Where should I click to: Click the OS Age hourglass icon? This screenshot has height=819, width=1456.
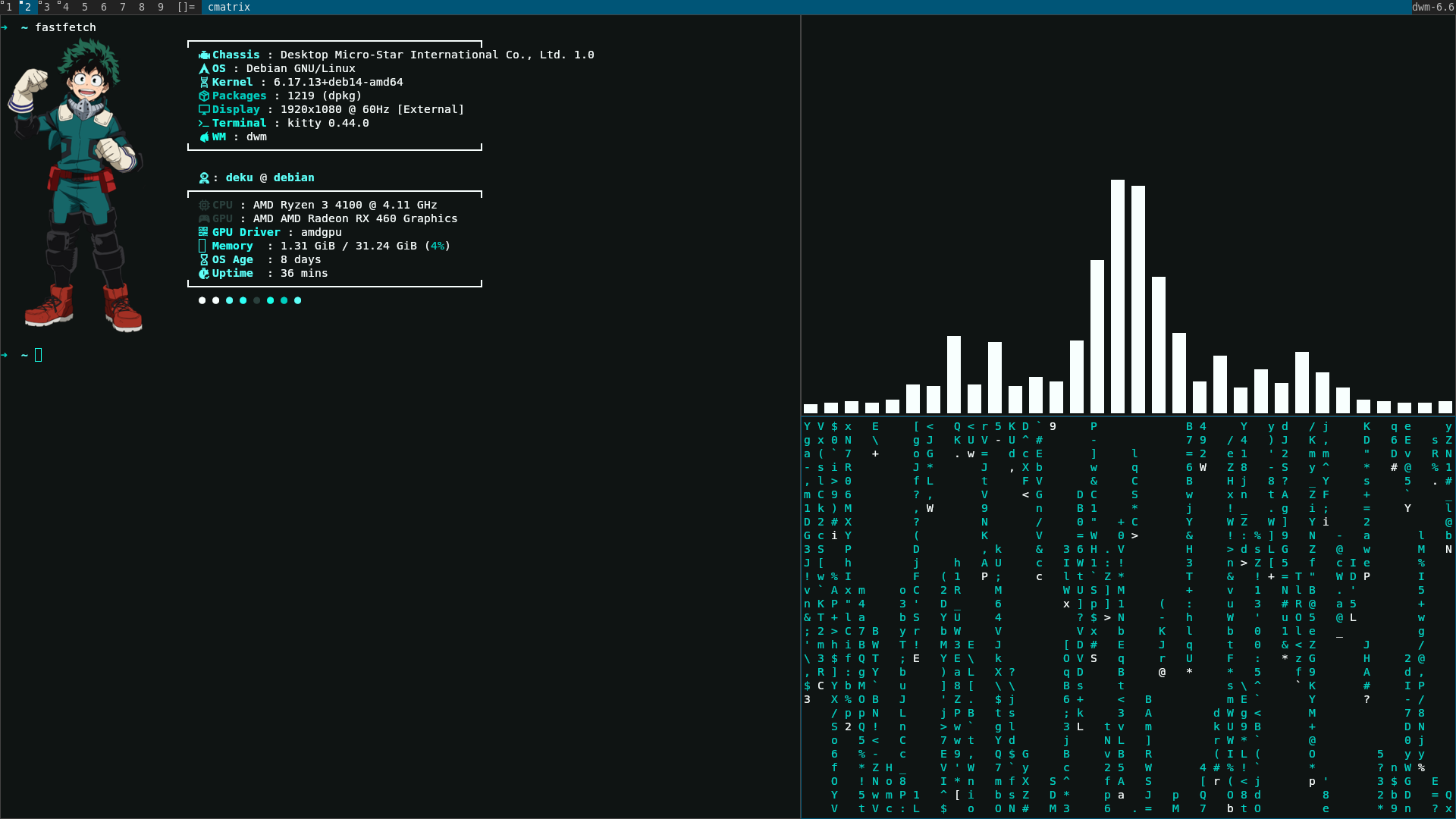pyautogui.click(x=204, y=260)
